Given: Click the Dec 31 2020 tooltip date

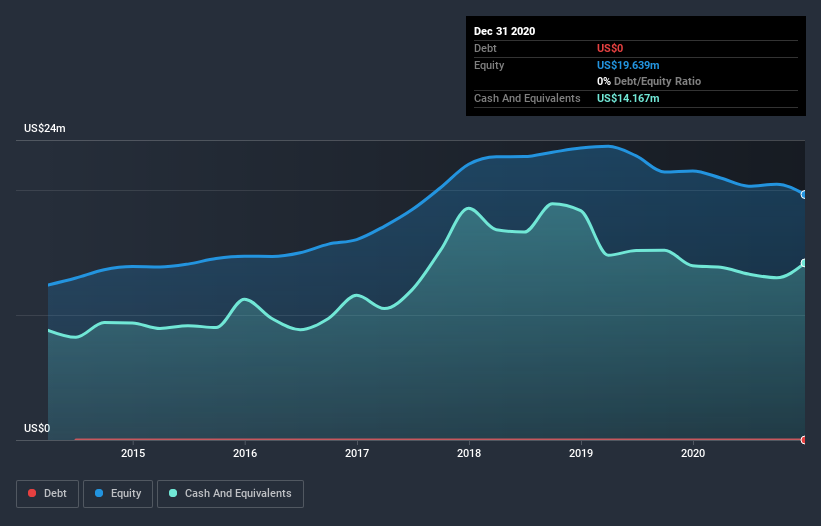Looking at the screenshot, I should [x=505, y=31].
